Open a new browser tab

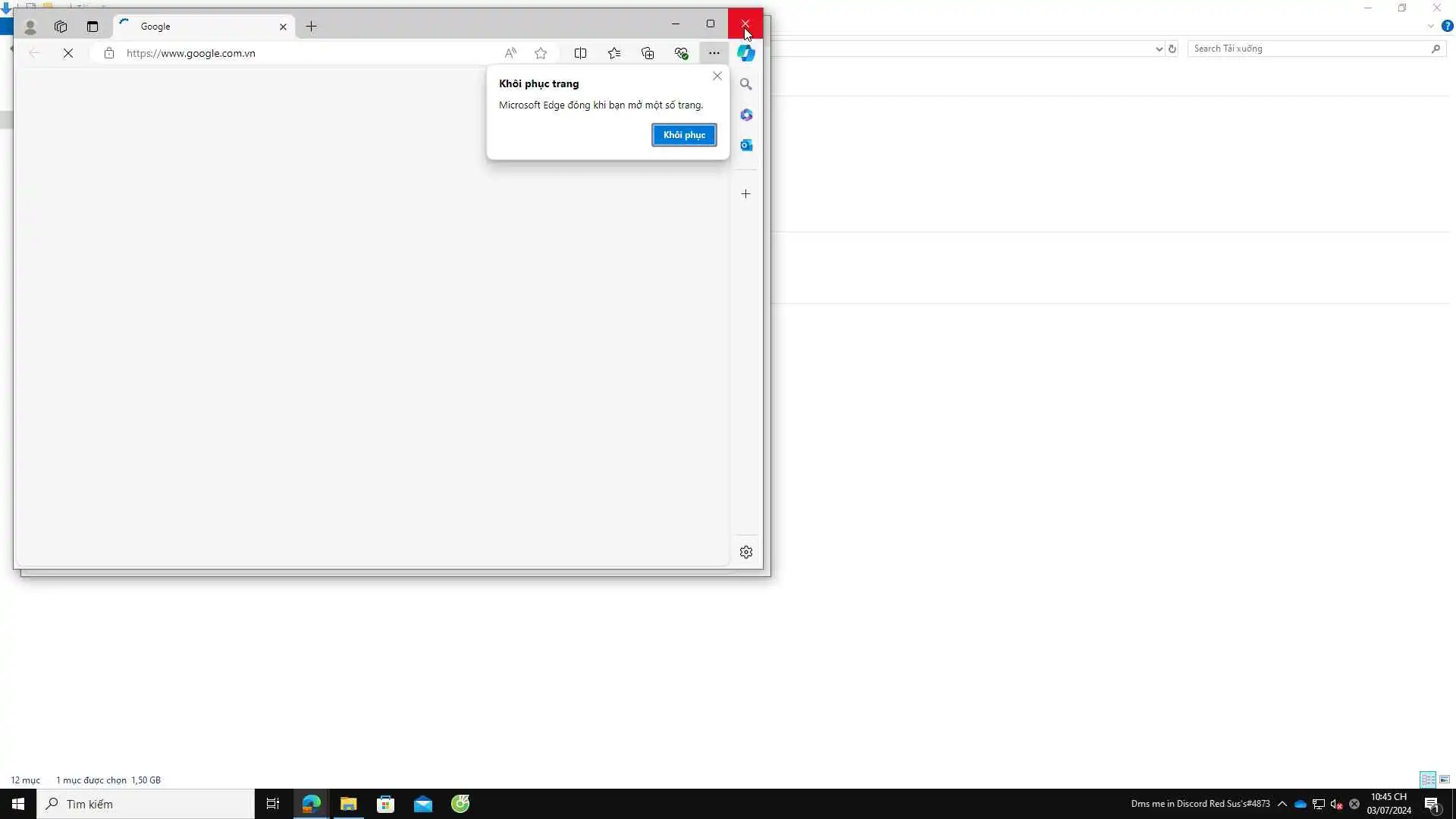[x=311, y=27]
